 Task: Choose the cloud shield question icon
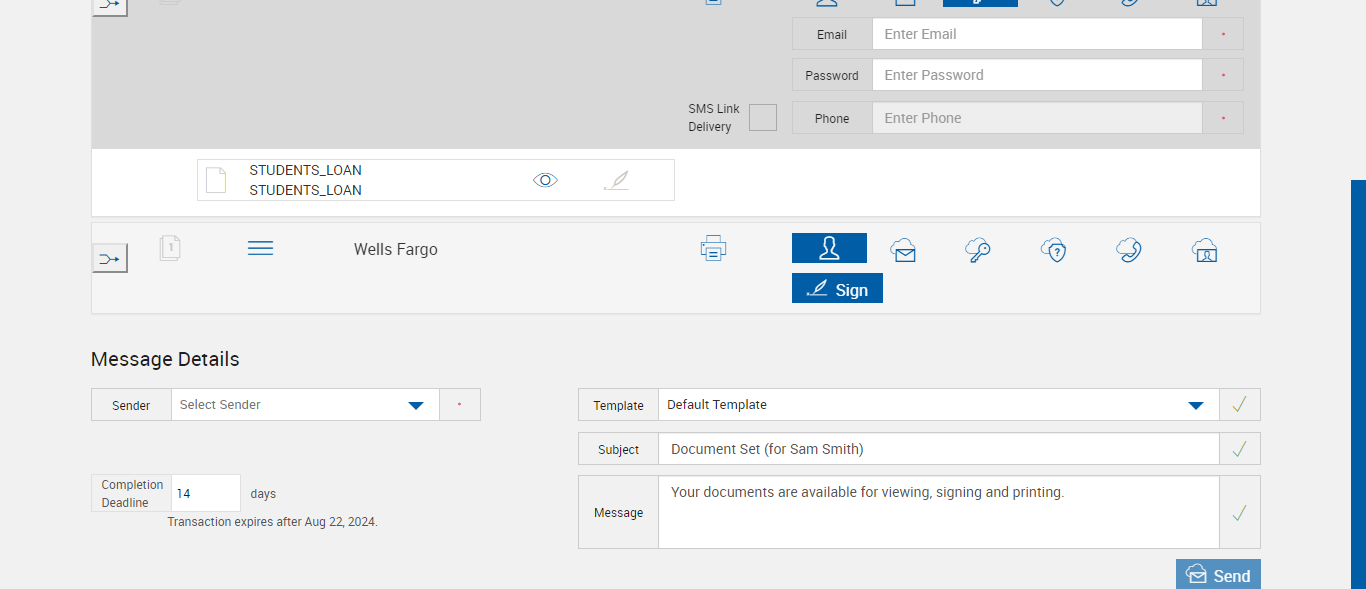(x=1053, y=250)
